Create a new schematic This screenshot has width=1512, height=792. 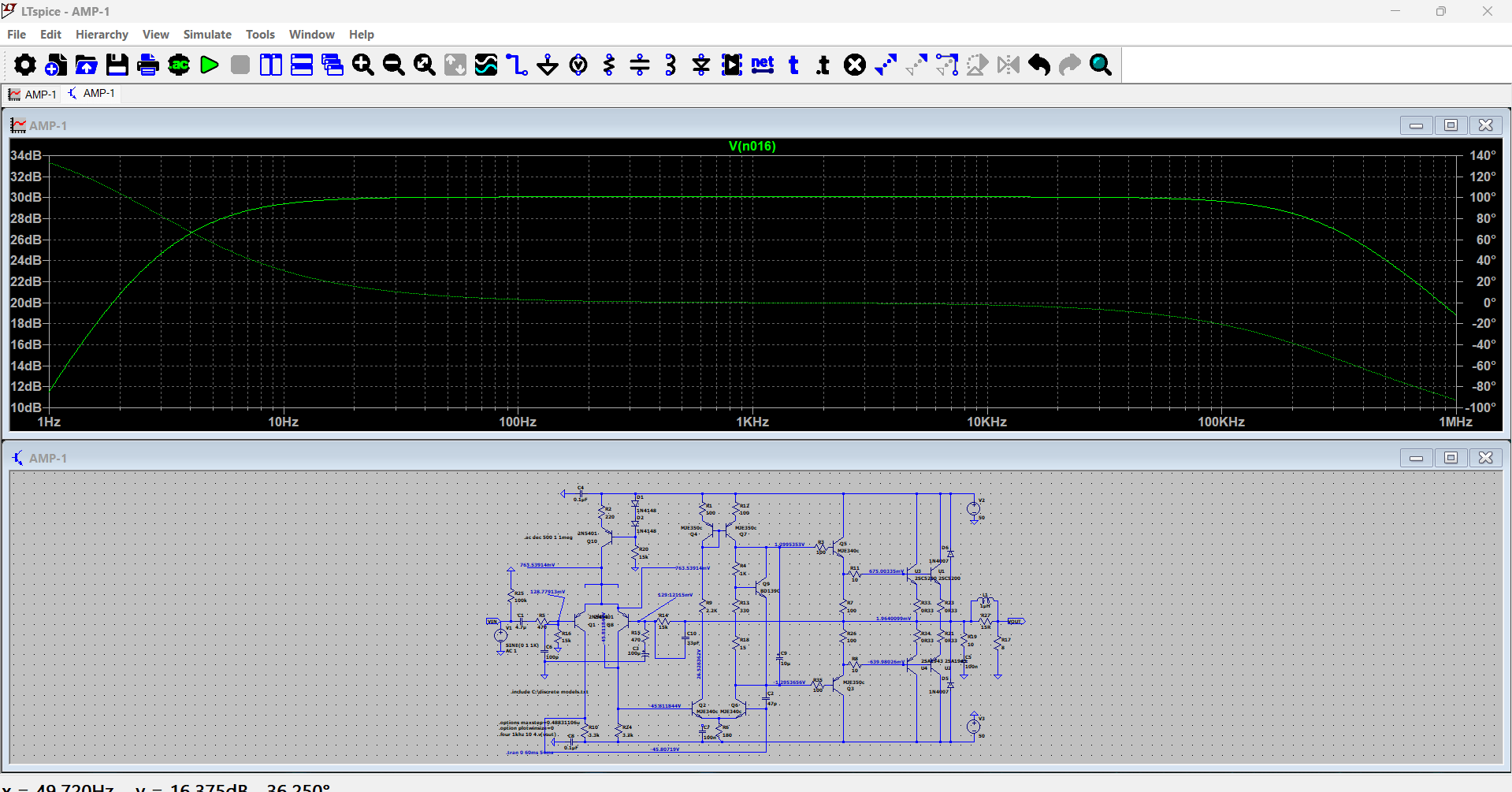(56, 65)
